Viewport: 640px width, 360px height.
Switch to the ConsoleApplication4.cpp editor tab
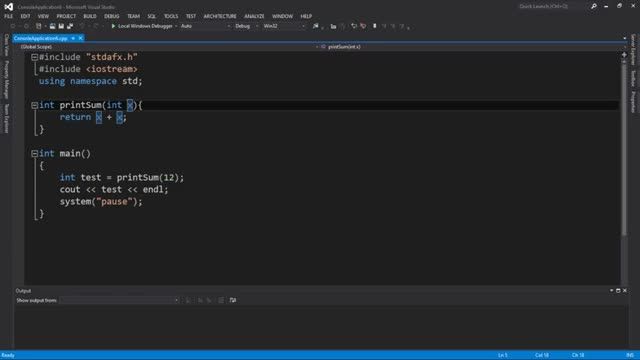pos(40,38)
